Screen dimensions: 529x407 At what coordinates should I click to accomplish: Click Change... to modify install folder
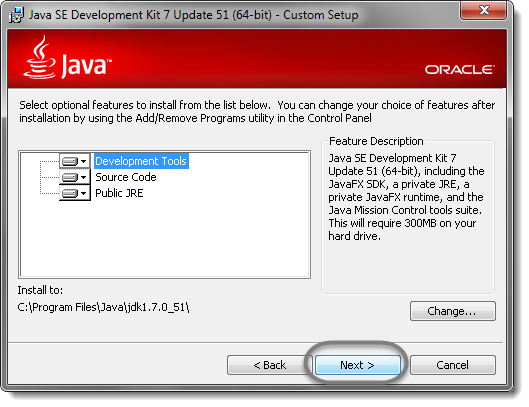[x=452, y=311]
